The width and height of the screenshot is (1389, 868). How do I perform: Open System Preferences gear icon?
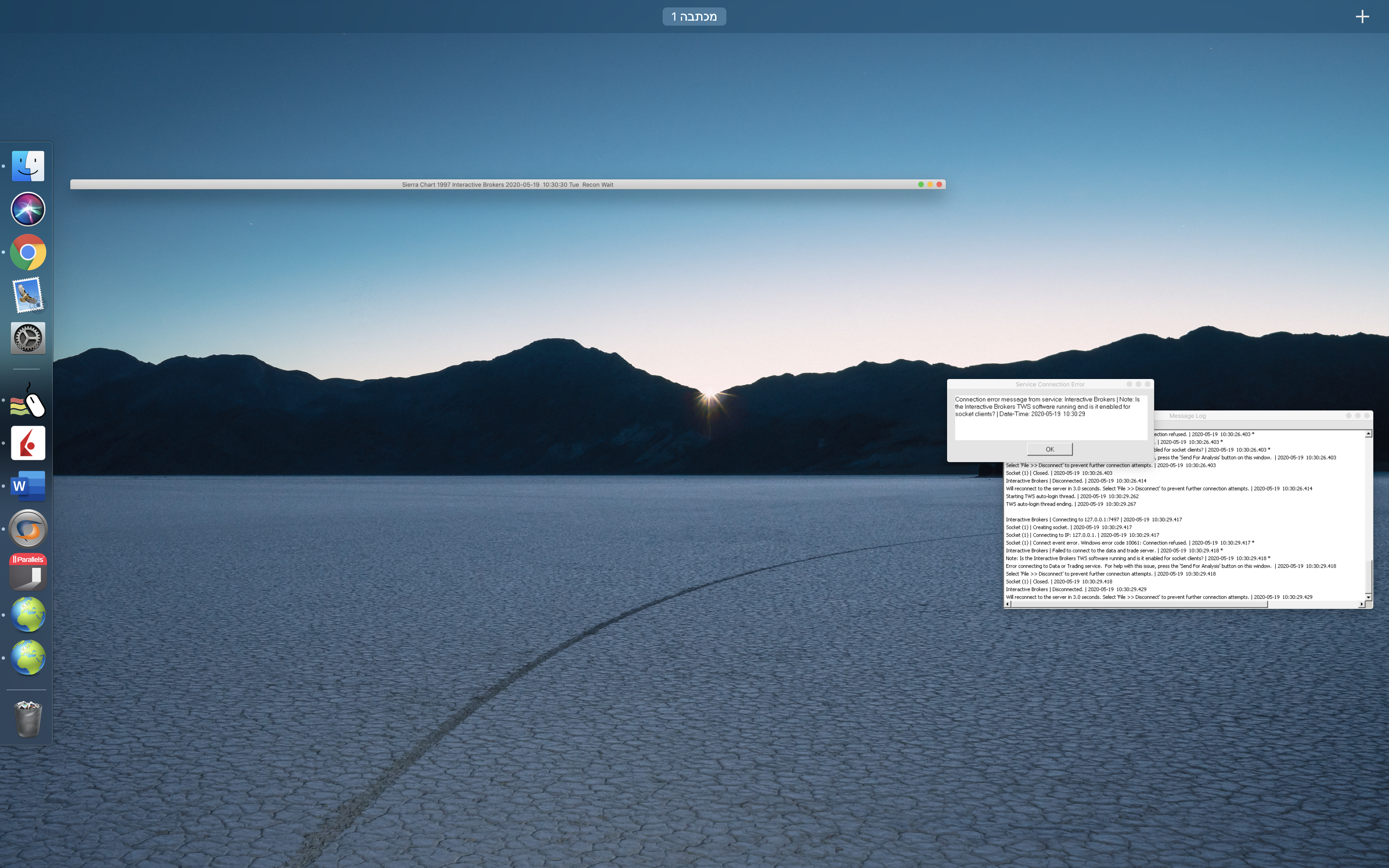tap(28, 338)
